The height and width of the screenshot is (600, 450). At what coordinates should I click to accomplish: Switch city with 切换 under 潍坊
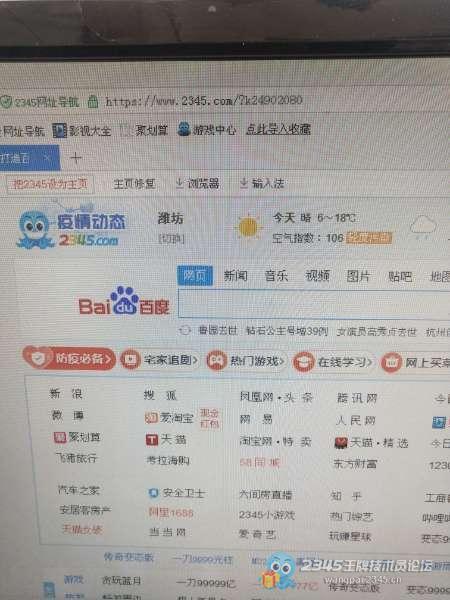pyautogui.click(x=171, y=239)
